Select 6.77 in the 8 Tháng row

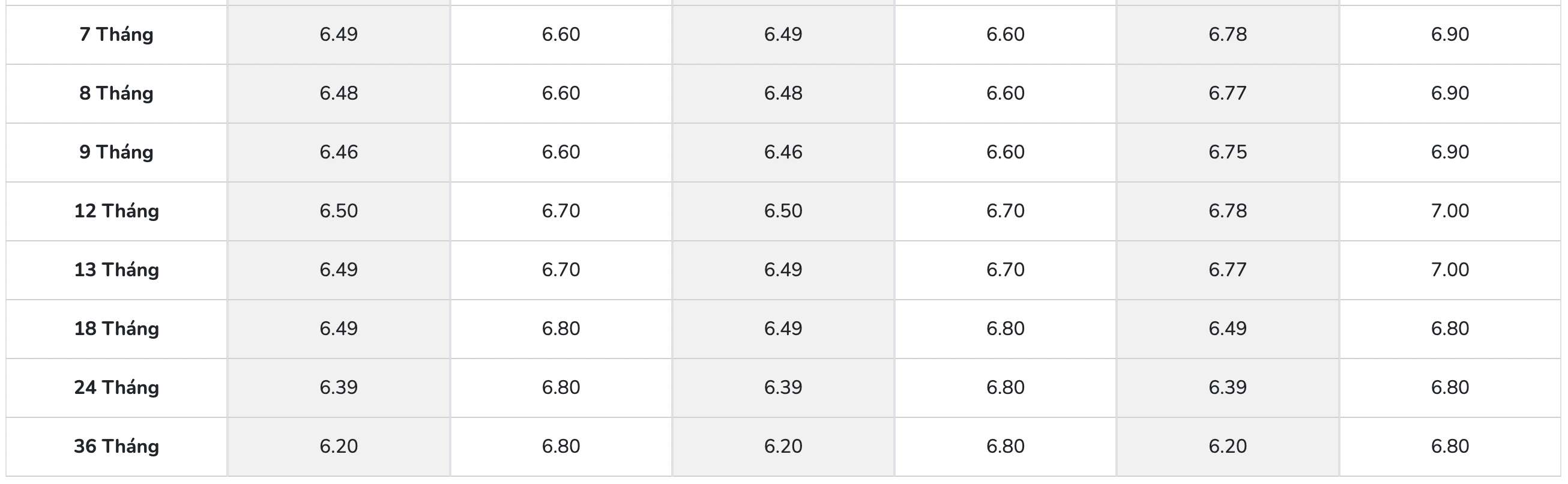[1227, 93]
